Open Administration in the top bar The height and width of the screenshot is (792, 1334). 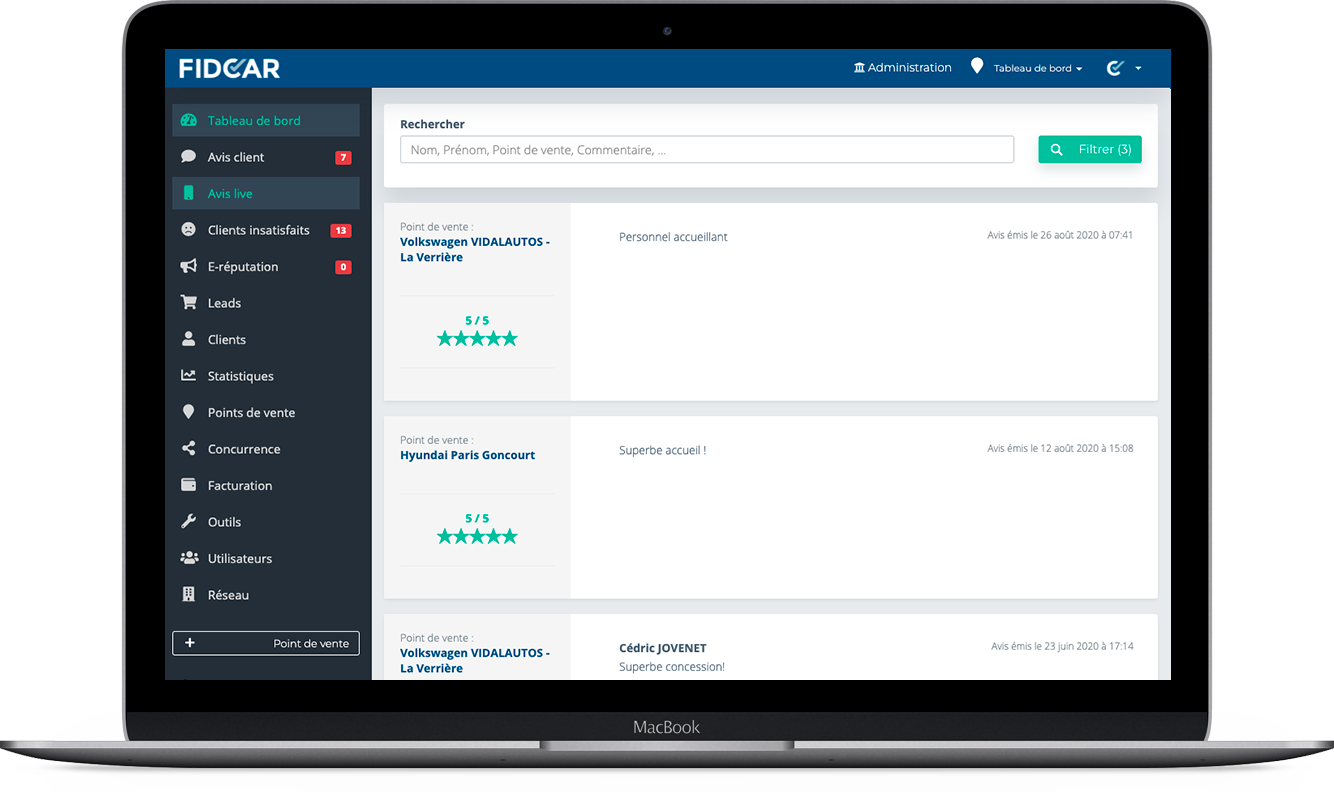pos(902,68)
